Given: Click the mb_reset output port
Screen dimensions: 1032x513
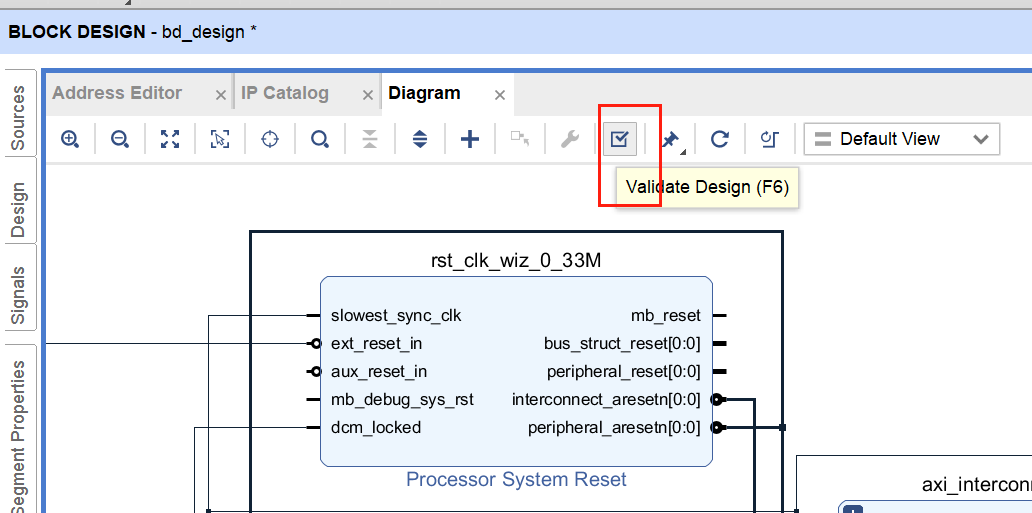Looking at the screenshot, I should tap(666, 315).
